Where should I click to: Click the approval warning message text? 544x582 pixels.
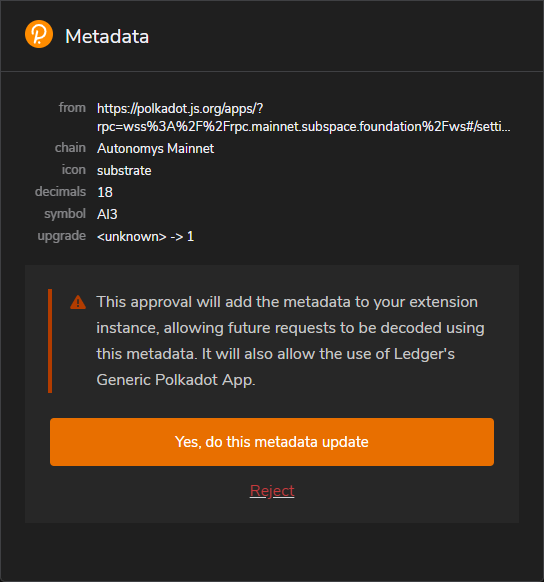pos(290,341)
